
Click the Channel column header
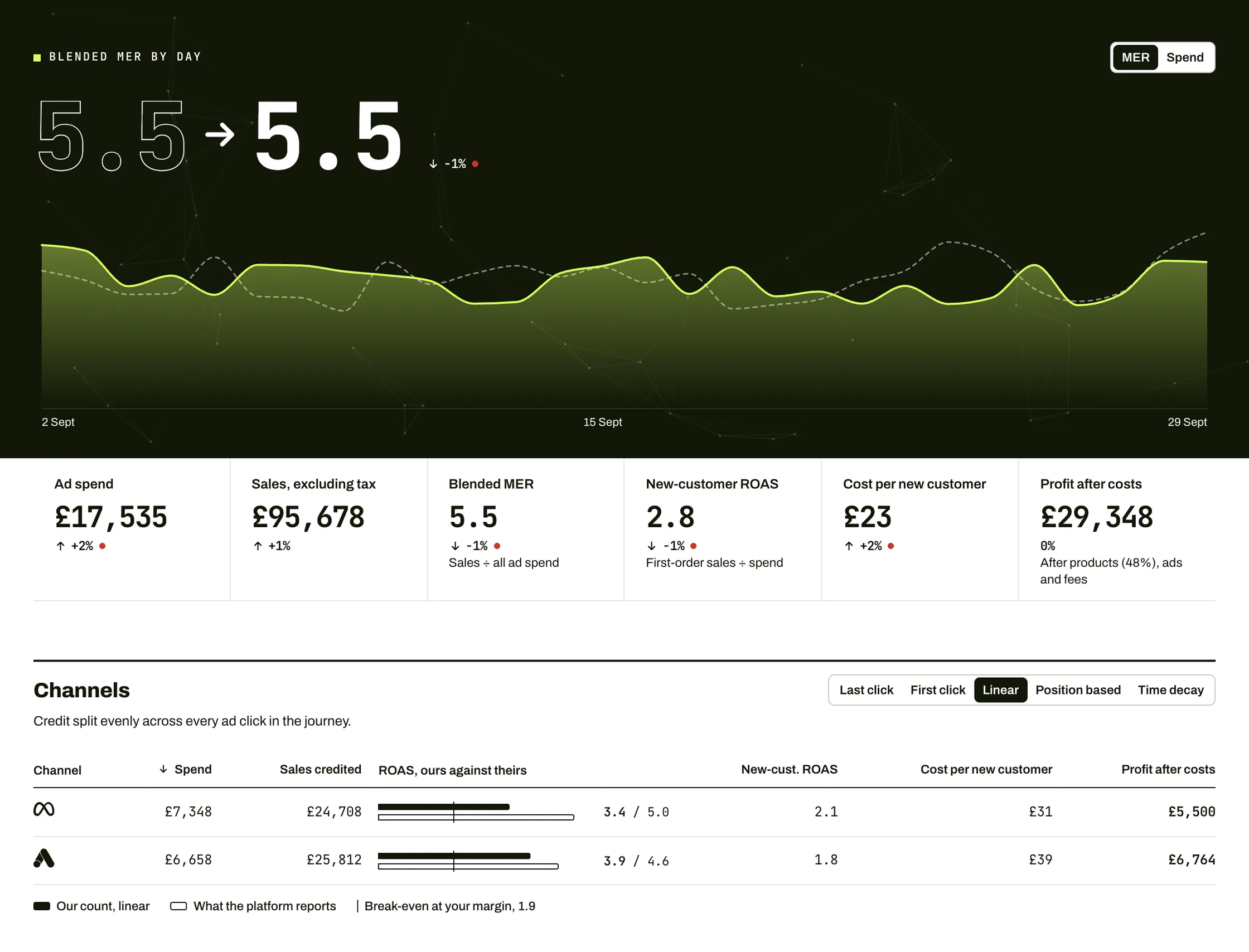tap(57, 770)
